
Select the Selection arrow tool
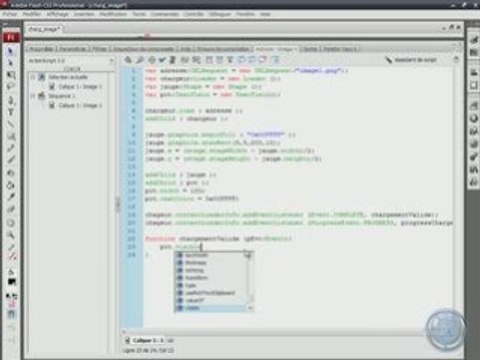click(11, 51)
